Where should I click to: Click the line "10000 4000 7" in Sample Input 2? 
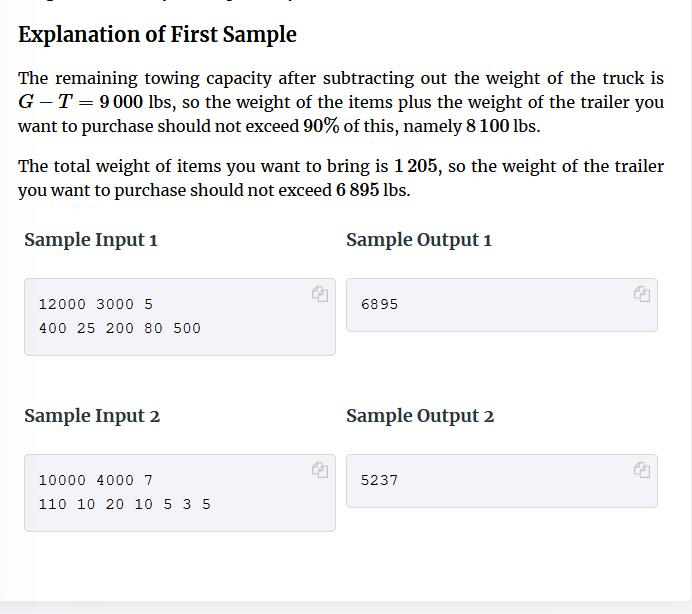96,480
